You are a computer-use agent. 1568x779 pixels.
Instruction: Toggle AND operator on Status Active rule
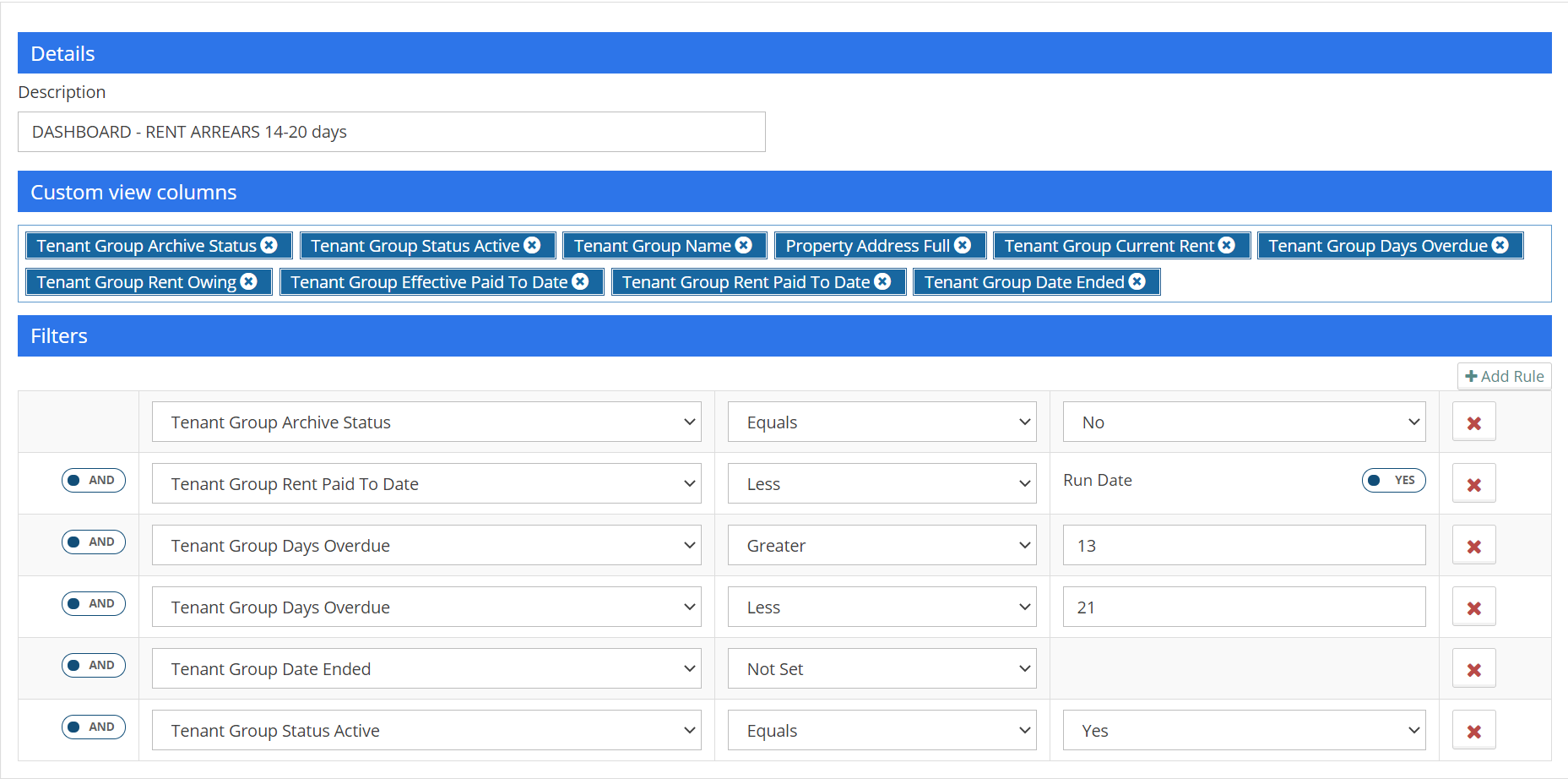94,727
